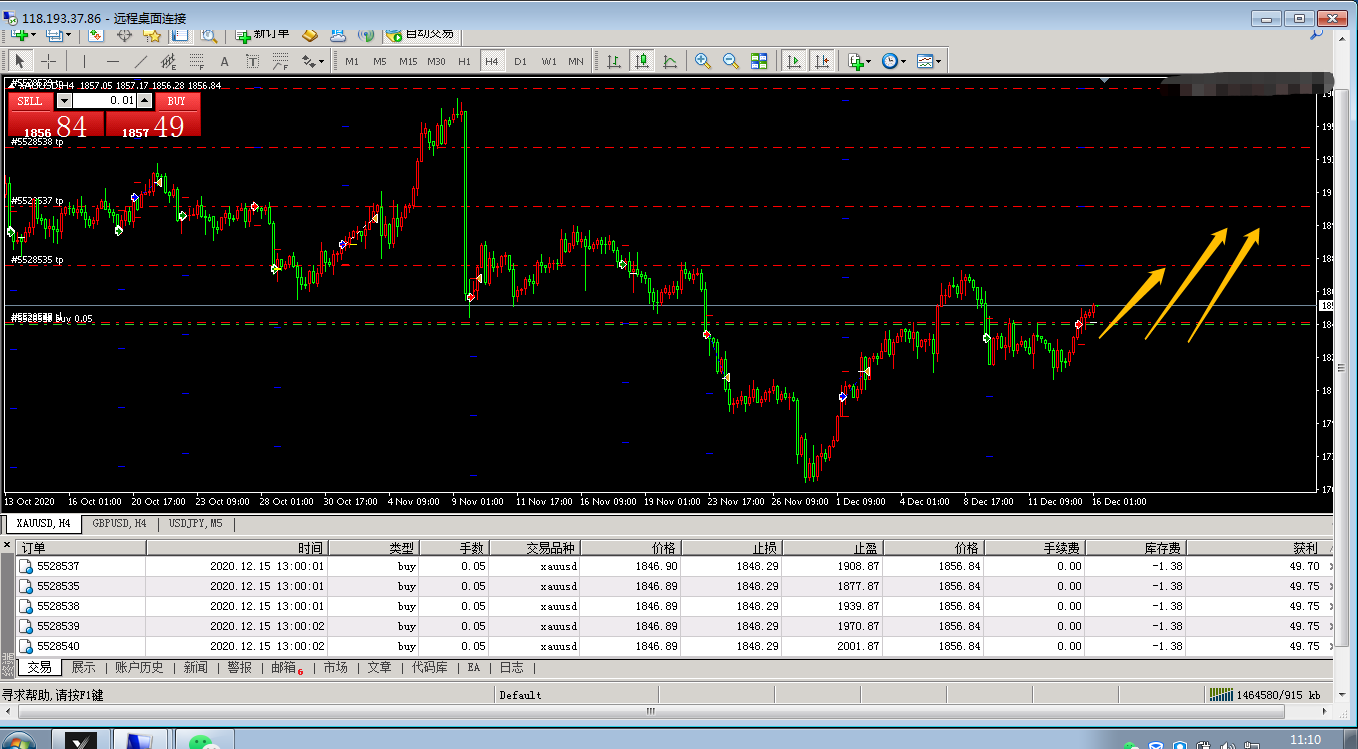Select the H1 timeframe
This screenshot has width=1358, height=749.
pos(464,61)
